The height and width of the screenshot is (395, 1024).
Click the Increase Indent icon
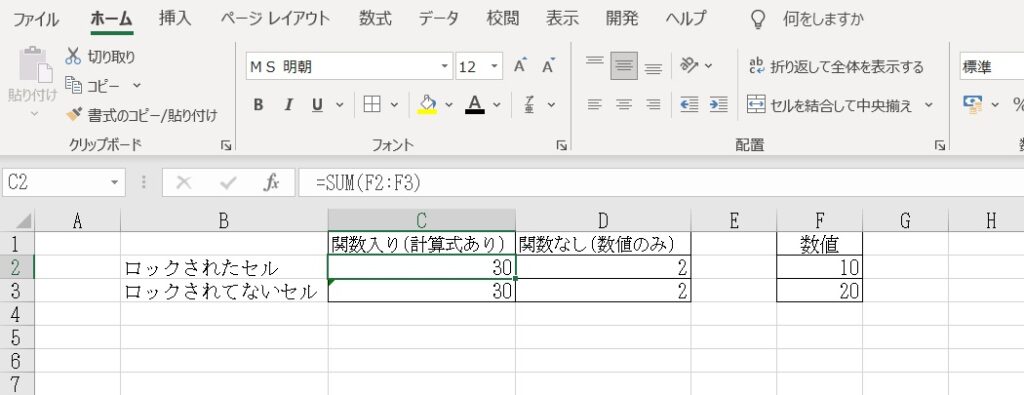(x=718, y=104)
